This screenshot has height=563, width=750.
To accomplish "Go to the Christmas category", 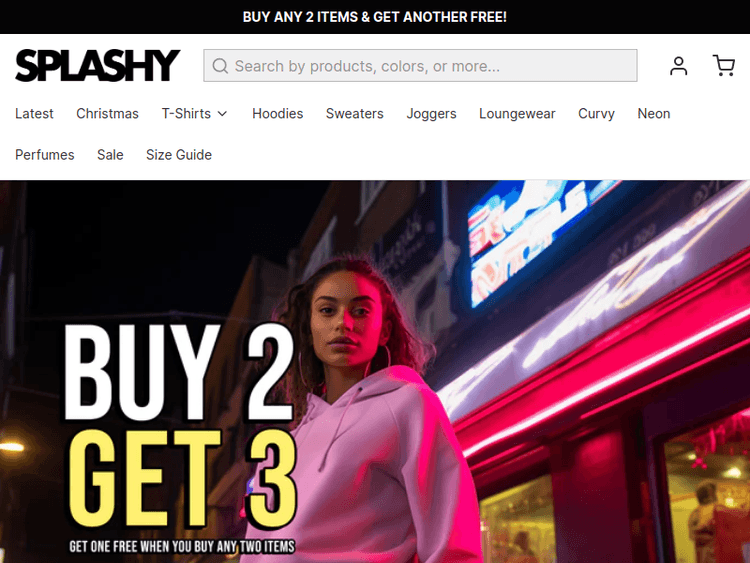I will pos(107,114).
